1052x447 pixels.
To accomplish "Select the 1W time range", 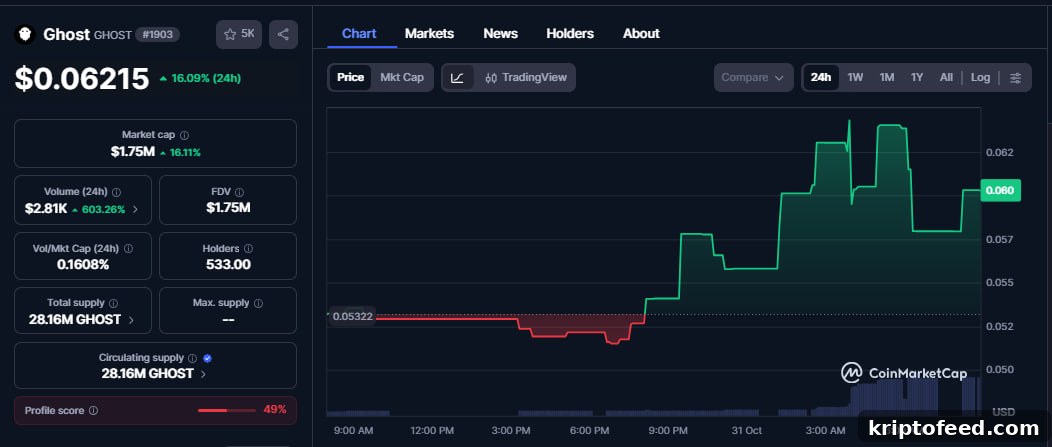I will coord(855,78).
